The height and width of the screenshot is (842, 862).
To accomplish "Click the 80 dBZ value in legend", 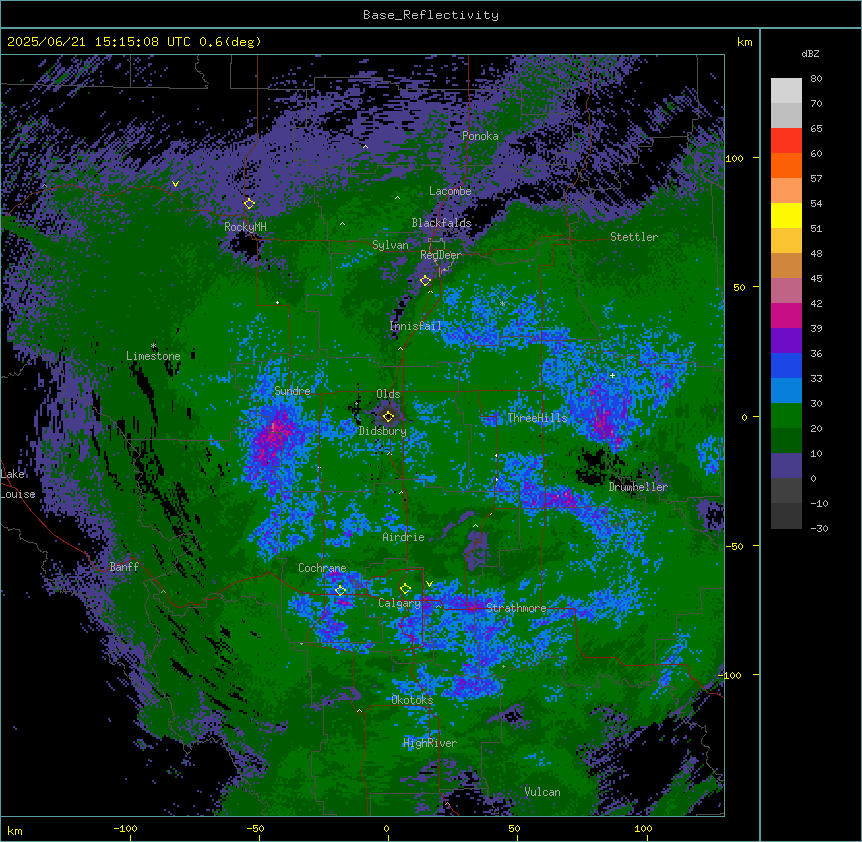I will pos(816,79).
